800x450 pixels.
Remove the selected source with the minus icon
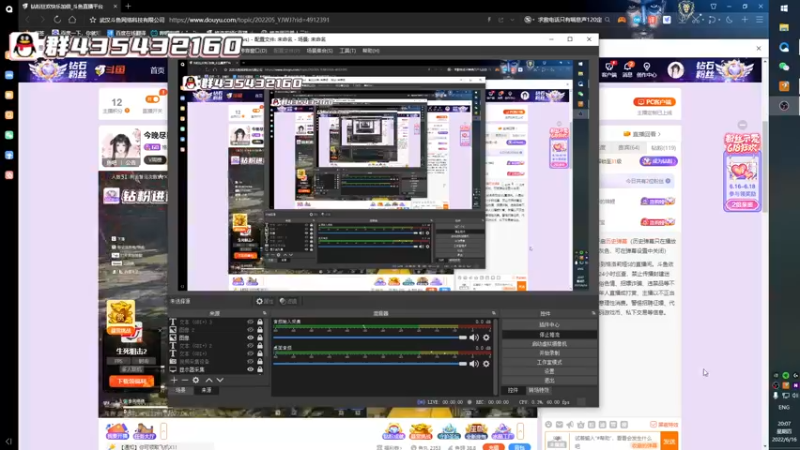[x=185, y=380]
